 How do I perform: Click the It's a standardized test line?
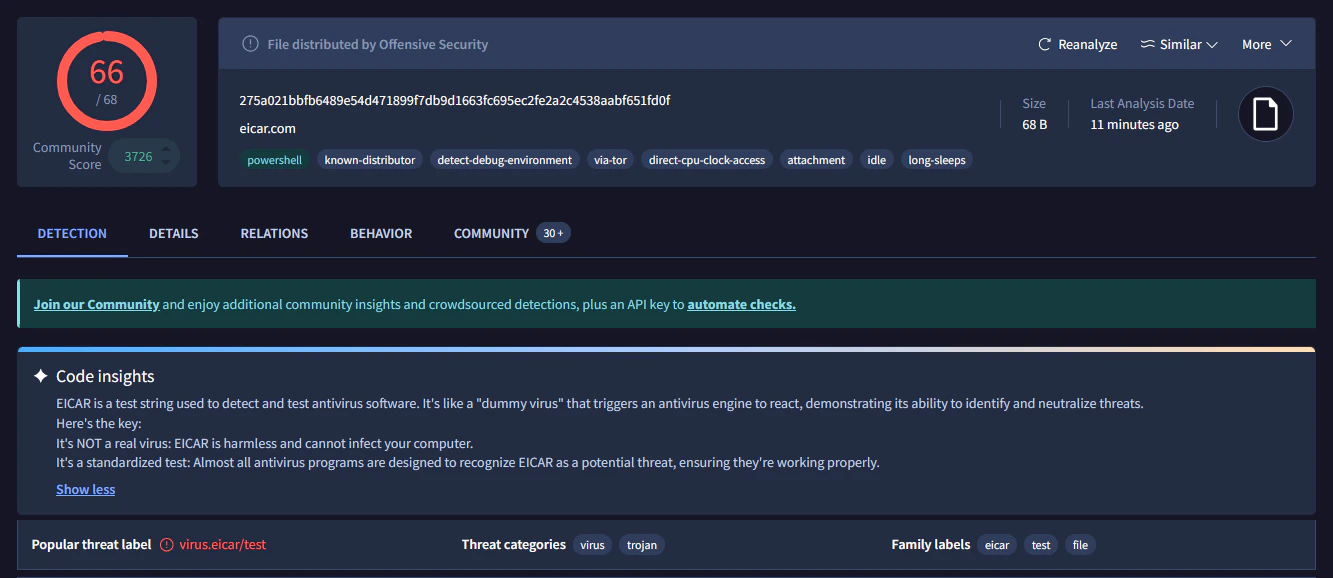coord(468,463)
